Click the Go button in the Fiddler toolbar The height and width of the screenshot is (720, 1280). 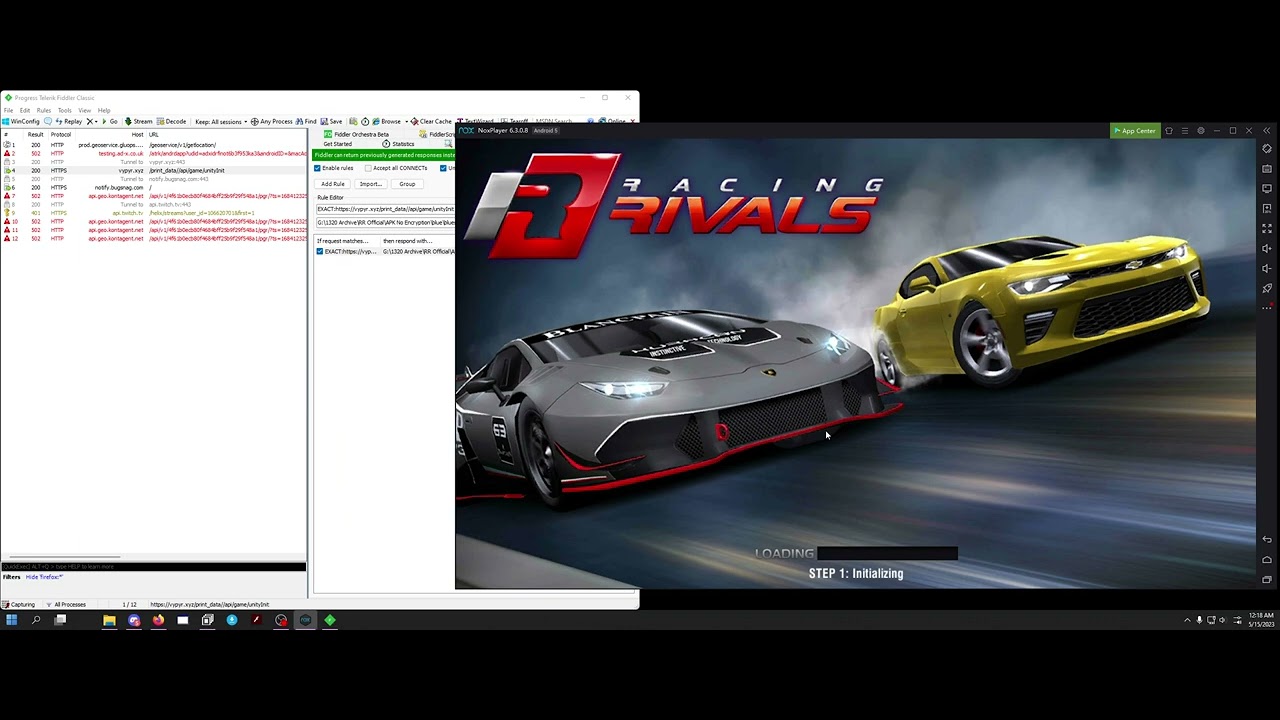109,122
